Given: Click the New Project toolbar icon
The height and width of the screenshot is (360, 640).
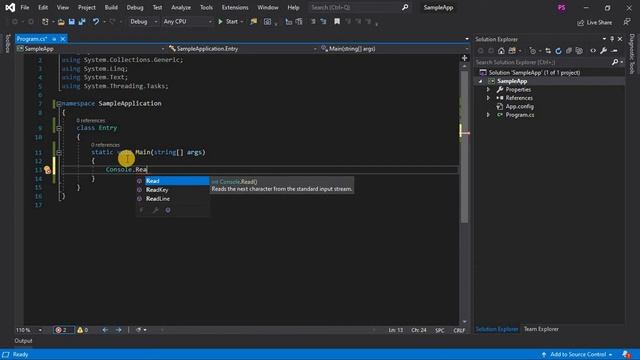Looking at the screenshot, I should pos(45,22).
